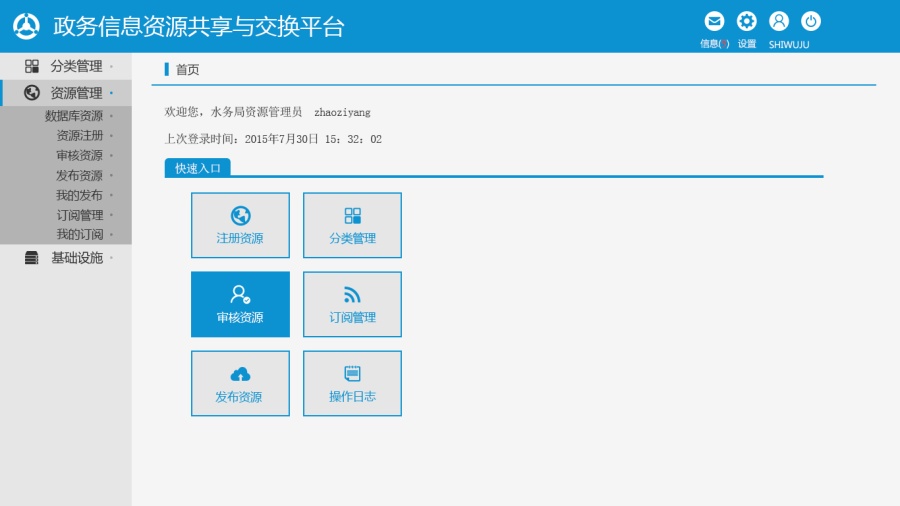
Task: Click the power logout icon
Action: (x=810, y=22)
